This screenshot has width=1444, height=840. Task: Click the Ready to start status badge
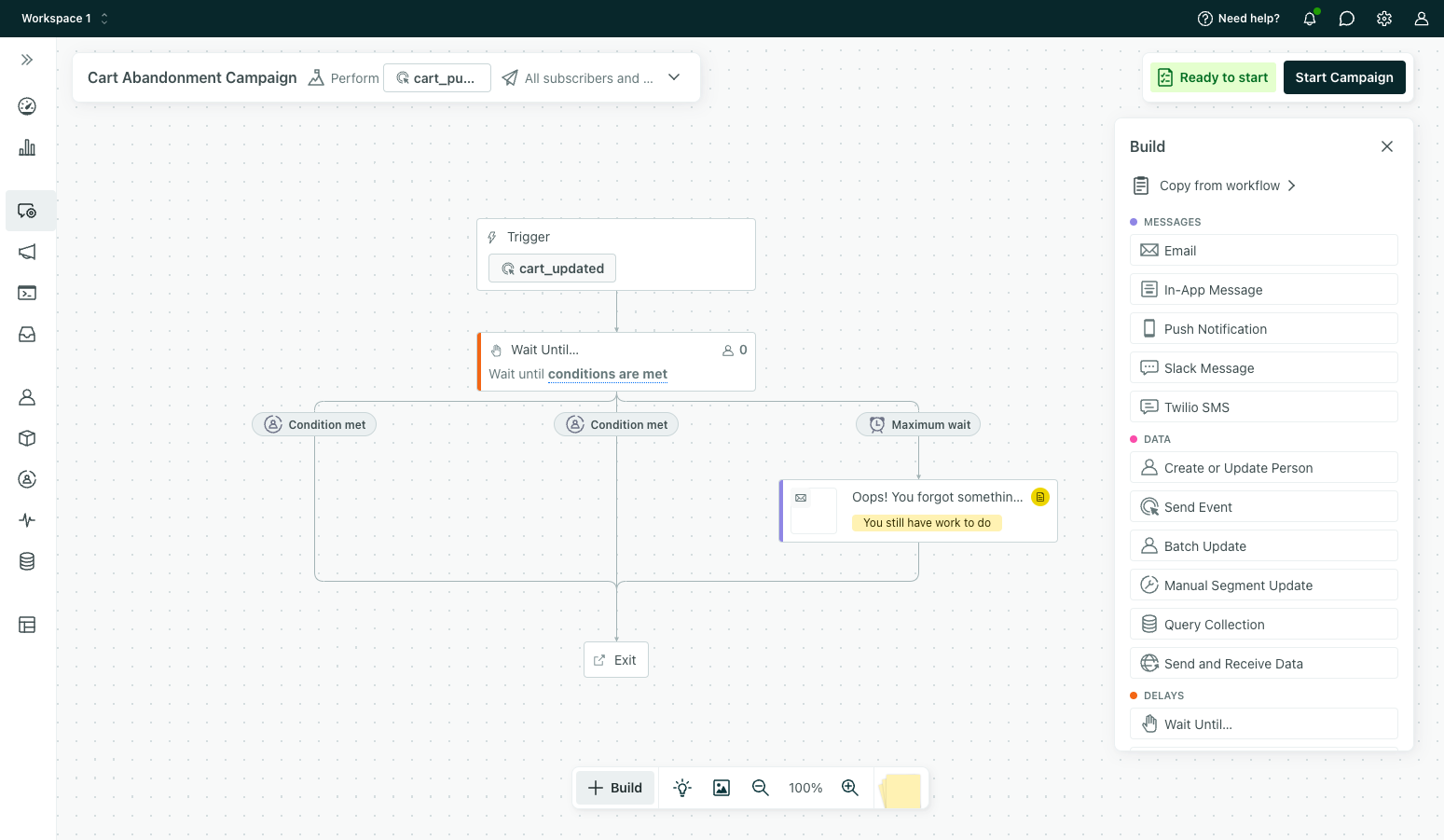click(1213, 77)
